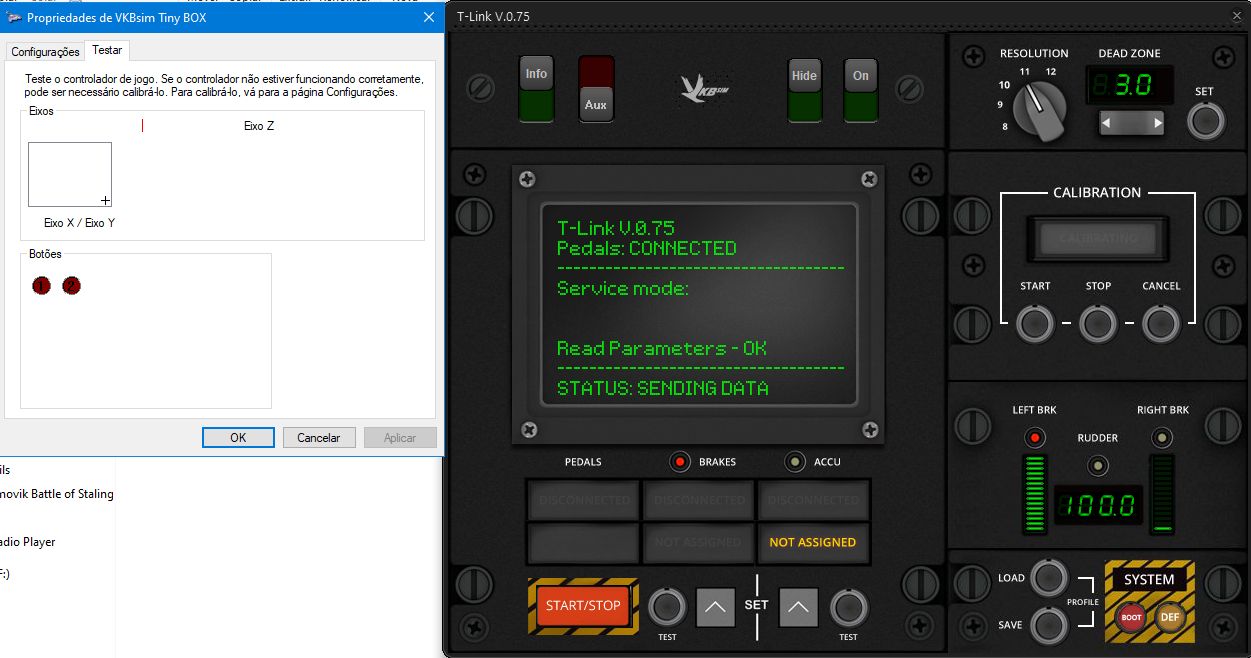Screen dimensions: 1251x658
Task: Click the ACCU indicator light
Action: pos(795,462)
